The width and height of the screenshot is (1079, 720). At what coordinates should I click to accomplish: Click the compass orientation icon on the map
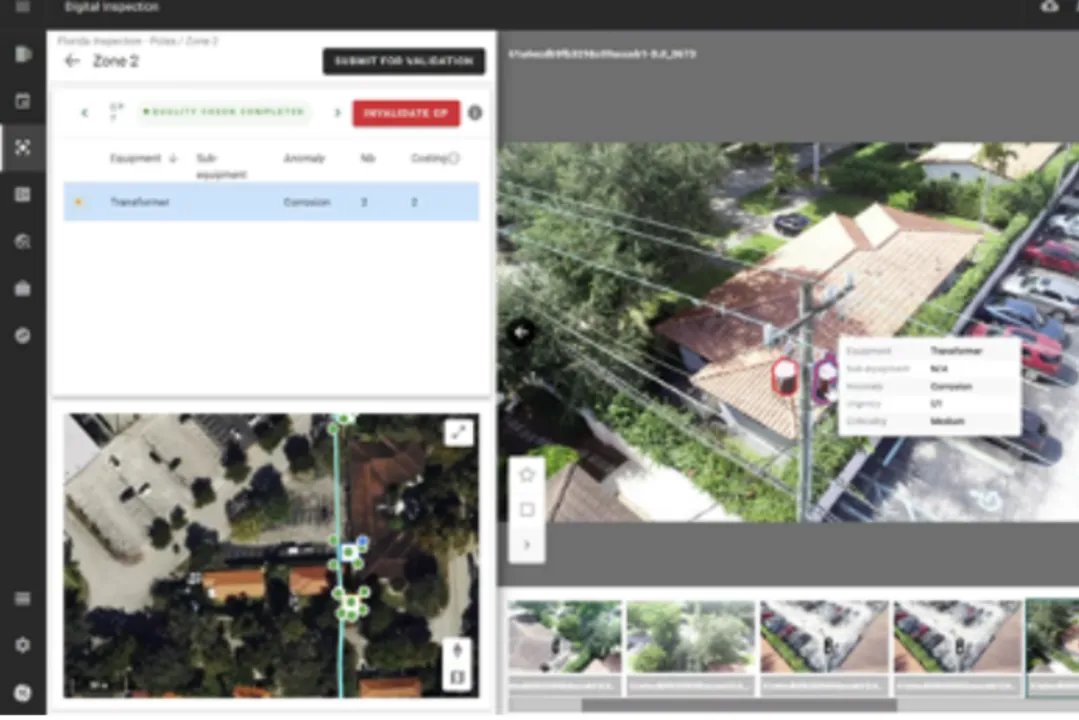pyautogui.click(x=457, y=649)
